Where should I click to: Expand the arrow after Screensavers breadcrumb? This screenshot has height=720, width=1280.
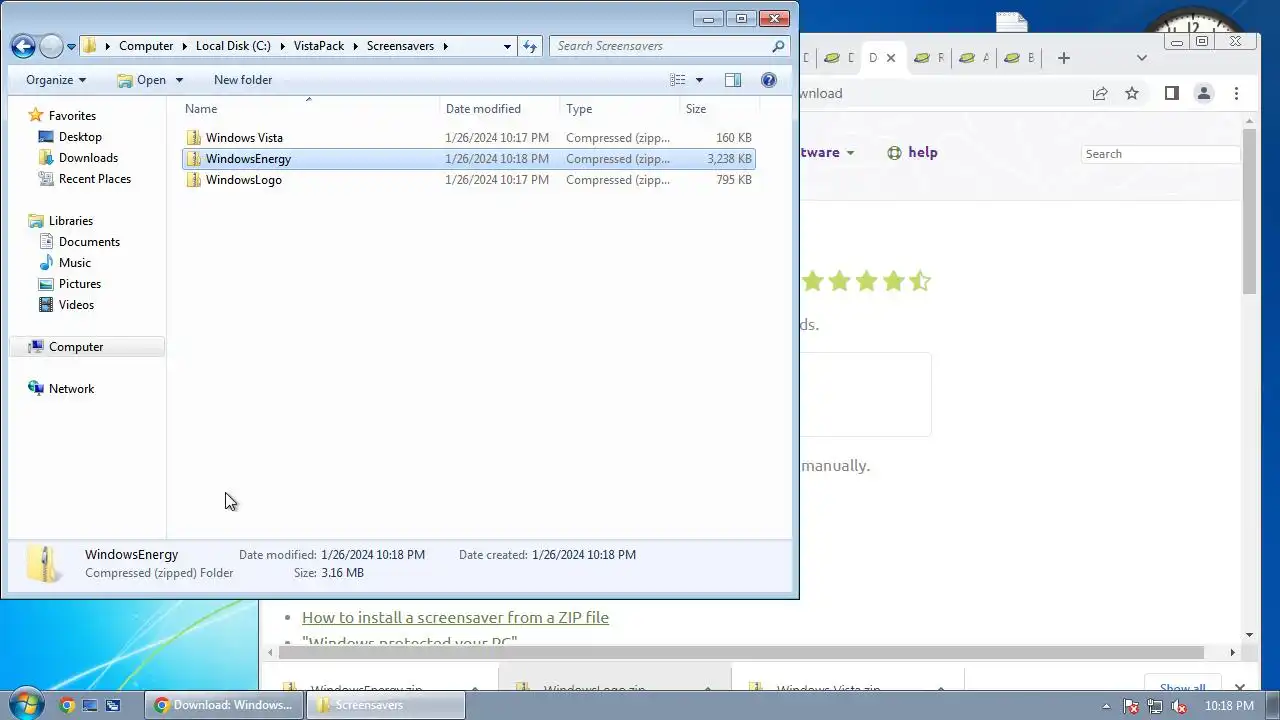tap(445, 46)
